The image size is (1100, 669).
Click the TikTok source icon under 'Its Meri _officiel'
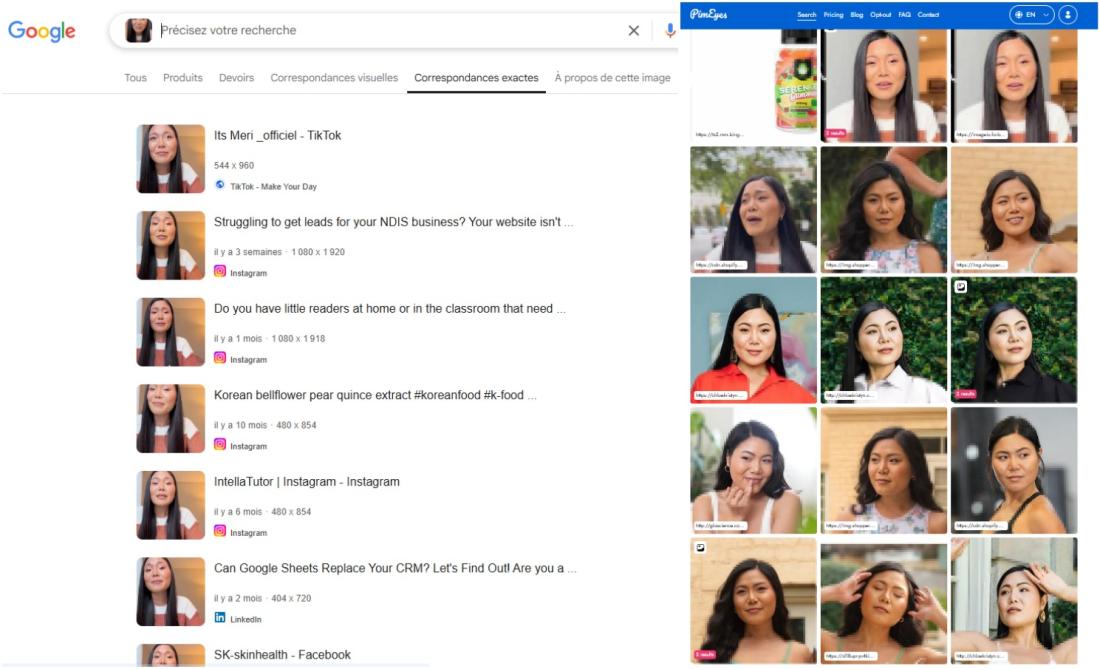220,185
